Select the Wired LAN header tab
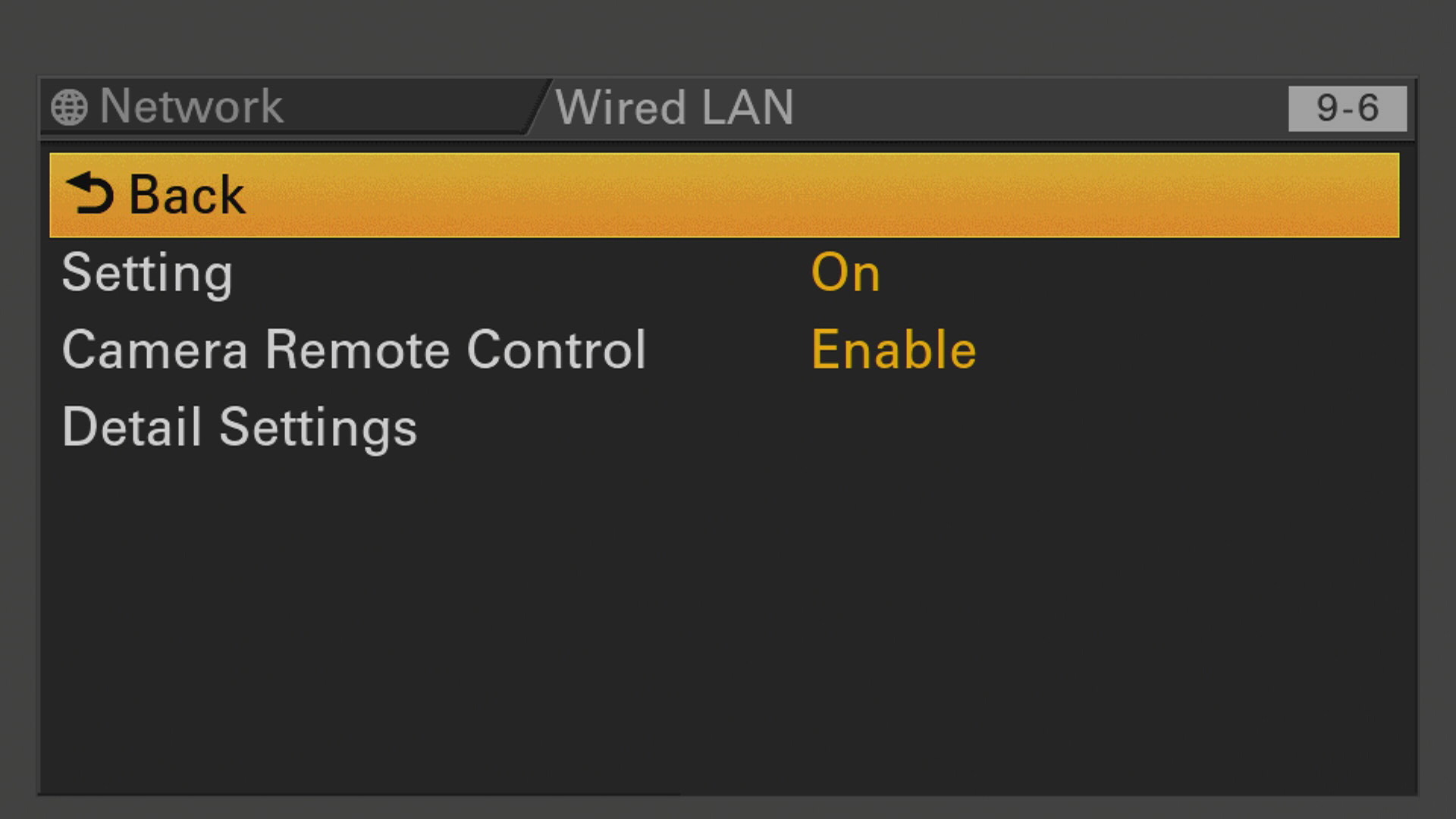The image size is (1456, 819). [674, 107]
